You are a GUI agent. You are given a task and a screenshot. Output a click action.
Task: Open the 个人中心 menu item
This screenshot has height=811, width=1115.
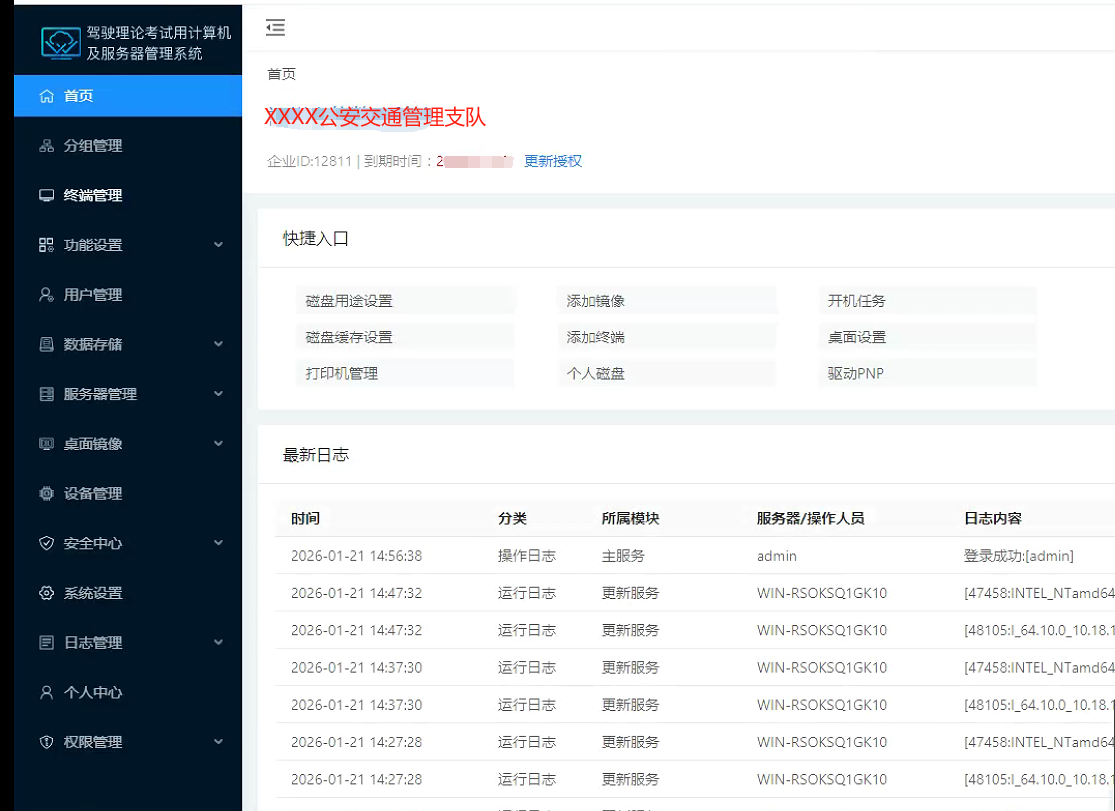click(128, 692)
